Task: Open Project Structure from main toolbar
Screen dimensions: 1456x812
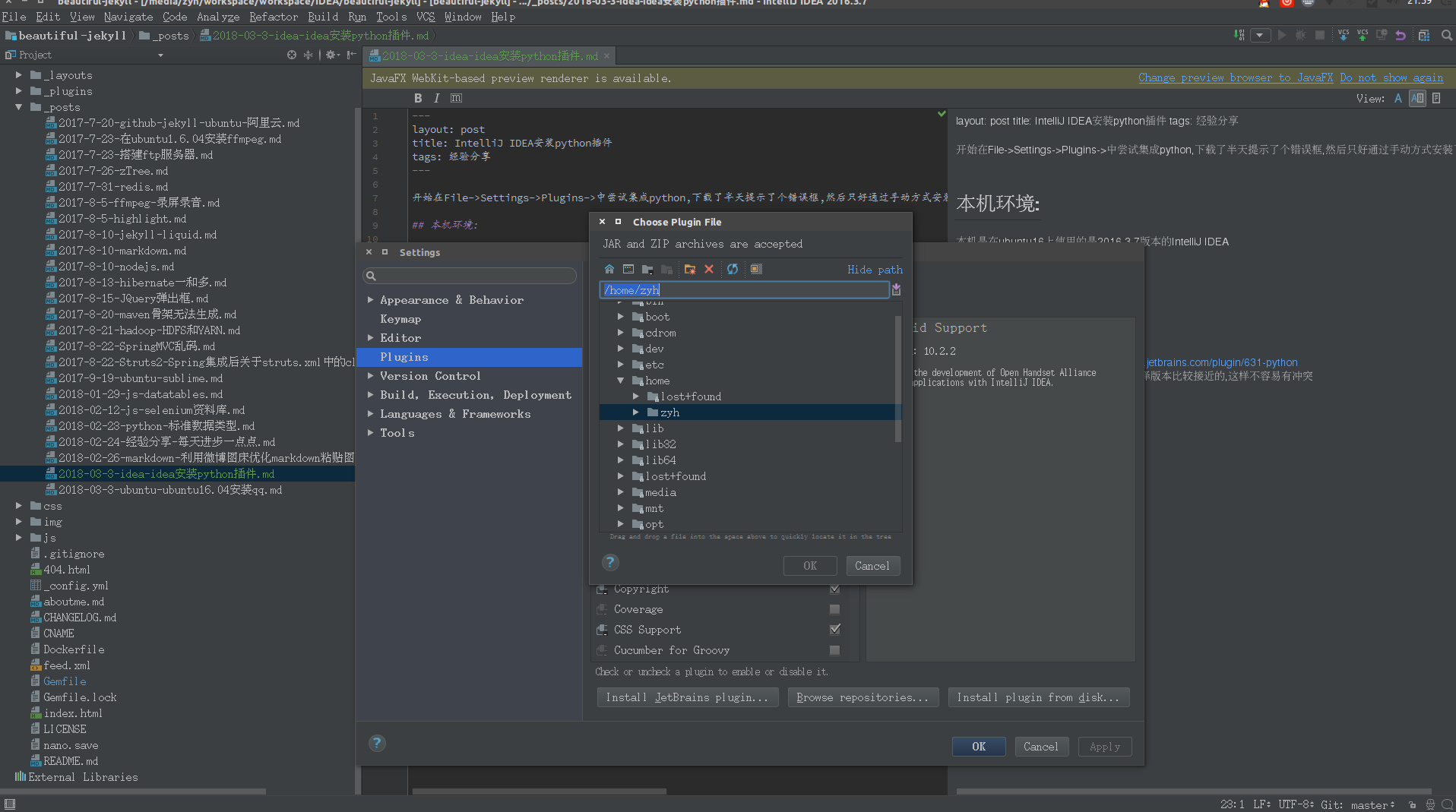Action: (1424, 35)
